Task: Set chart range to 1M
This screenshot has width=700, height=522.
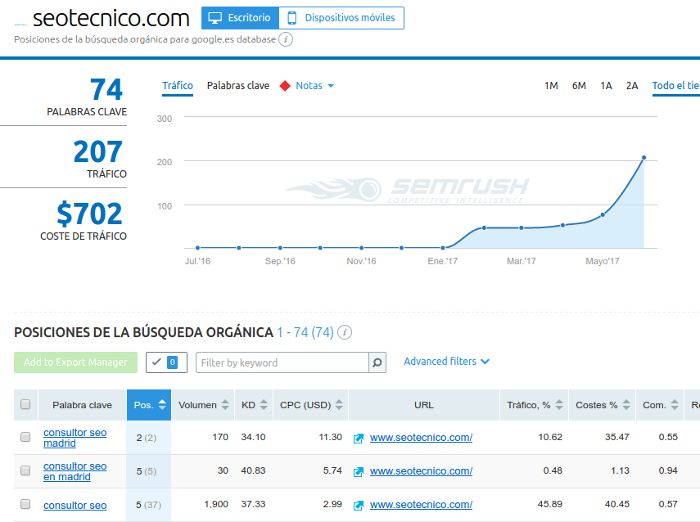Action: tap(551, 86)
